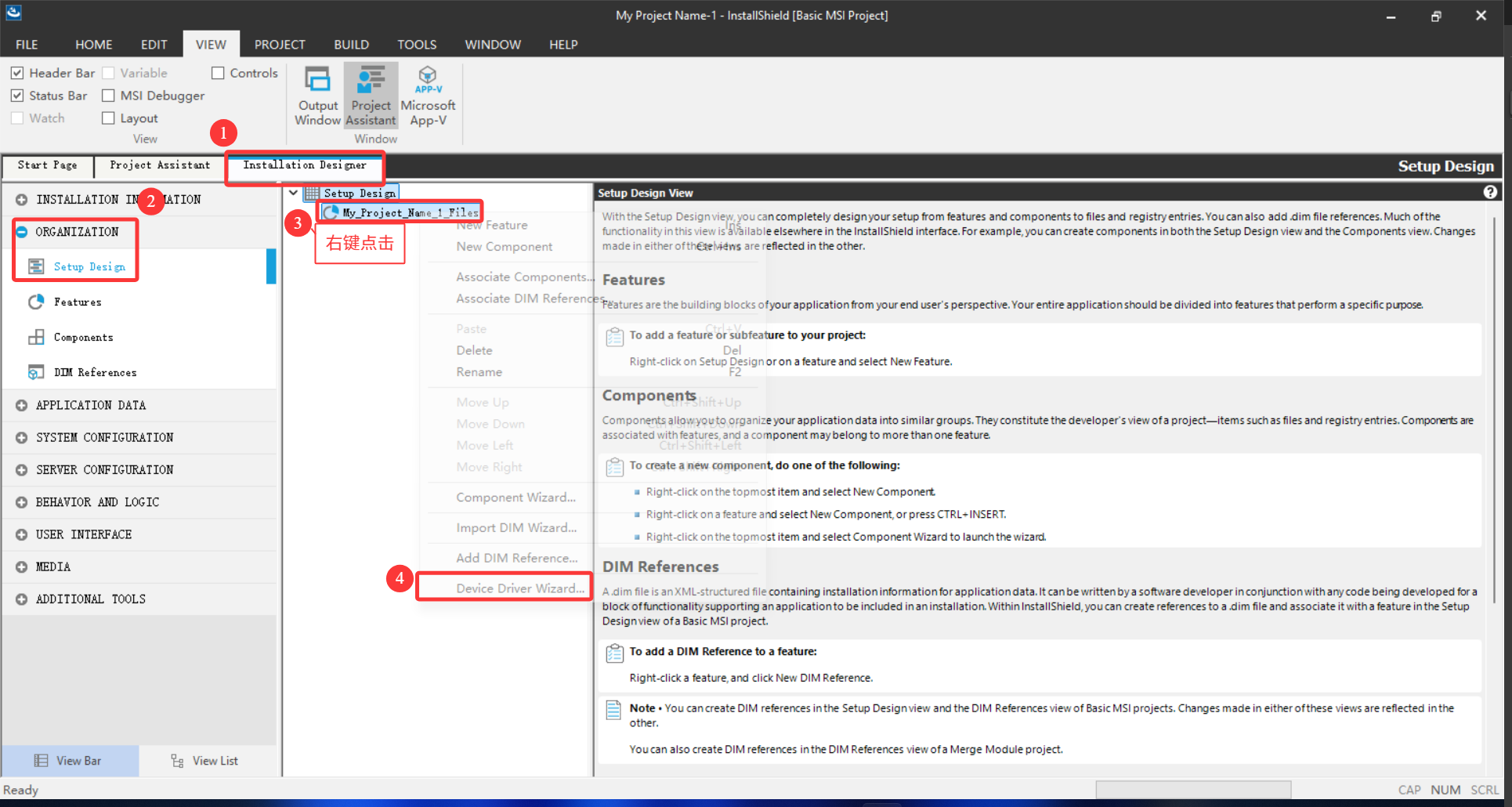Switch to the Project Assistant document tab
1512x807 pixels.
[x=160, y=165]
